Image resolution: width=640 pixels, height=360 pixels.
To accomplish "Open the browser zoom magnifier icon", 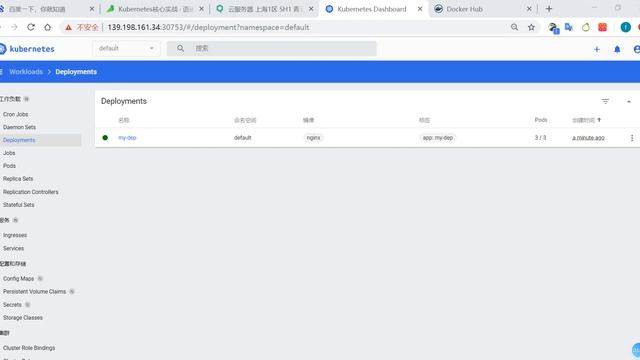I will point(514,27).
